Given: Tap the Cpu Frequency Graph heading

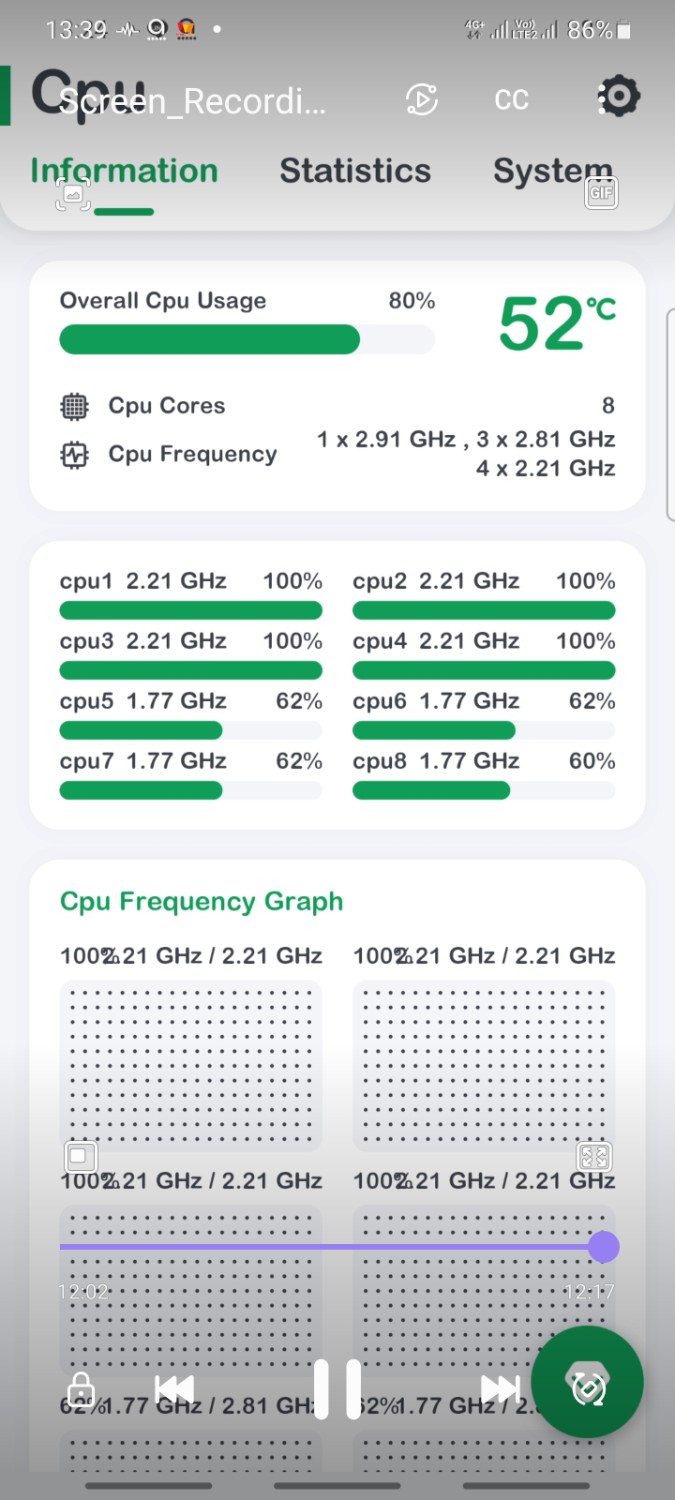Looking at the screenshot, I should [201, 901].
